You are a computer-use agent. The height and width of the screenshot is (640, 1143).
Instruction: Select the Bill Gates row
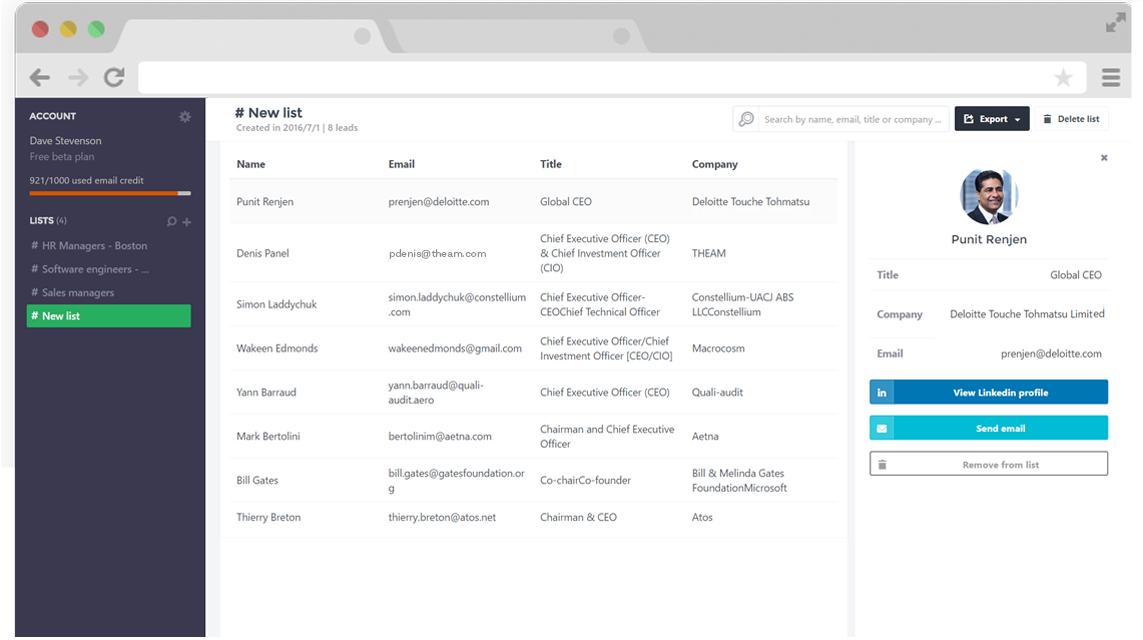[x=534, y=480]
